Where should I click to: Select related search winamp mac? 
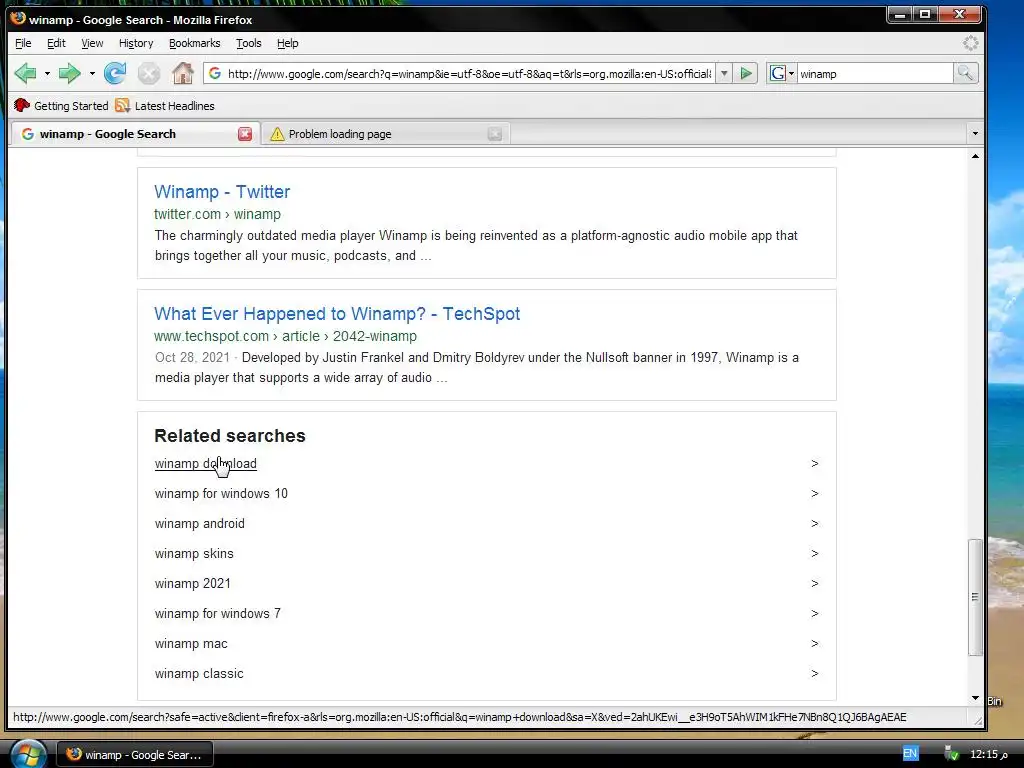191,644
